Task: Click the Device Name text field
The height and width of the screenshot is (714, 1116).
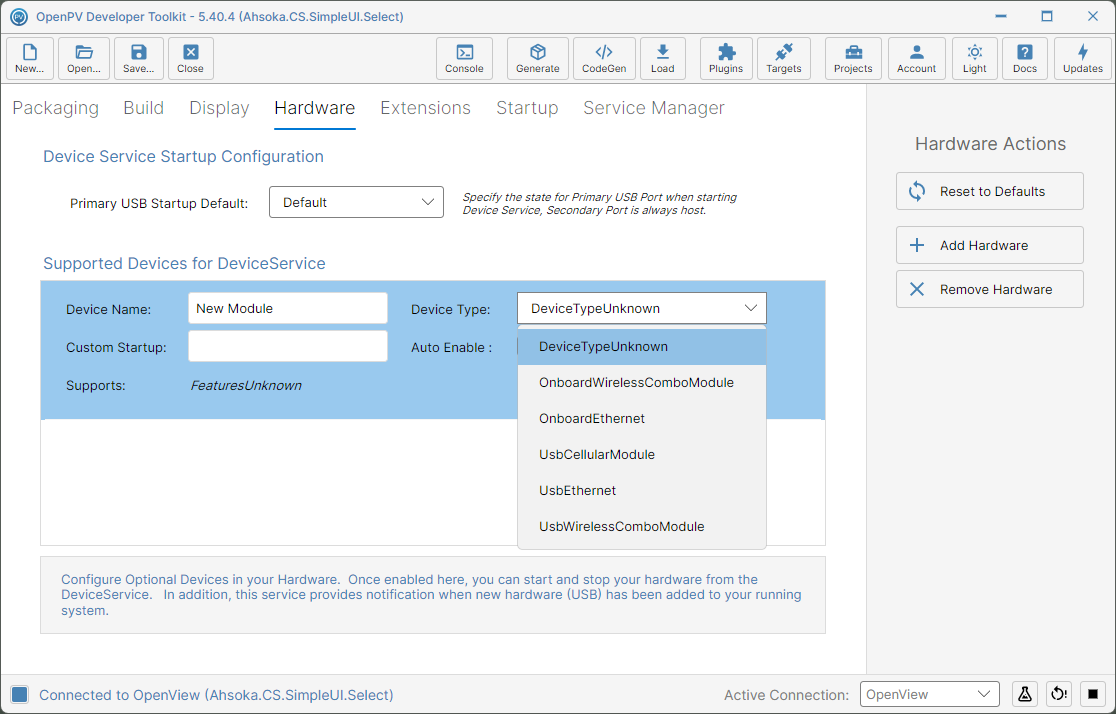Action: [288, 308]
